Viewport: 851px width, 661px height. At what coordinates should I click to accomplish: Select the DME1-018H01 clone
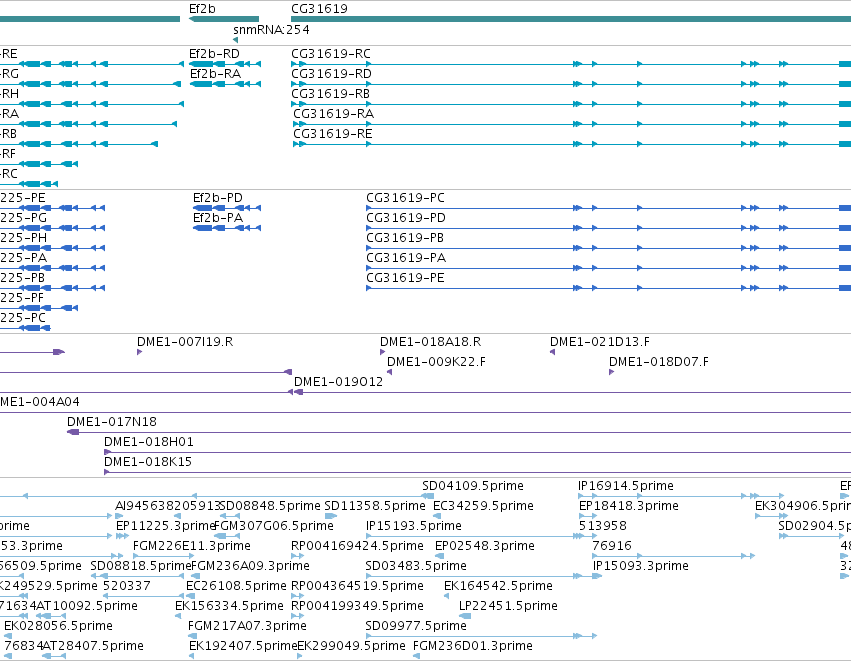(149, 442)
